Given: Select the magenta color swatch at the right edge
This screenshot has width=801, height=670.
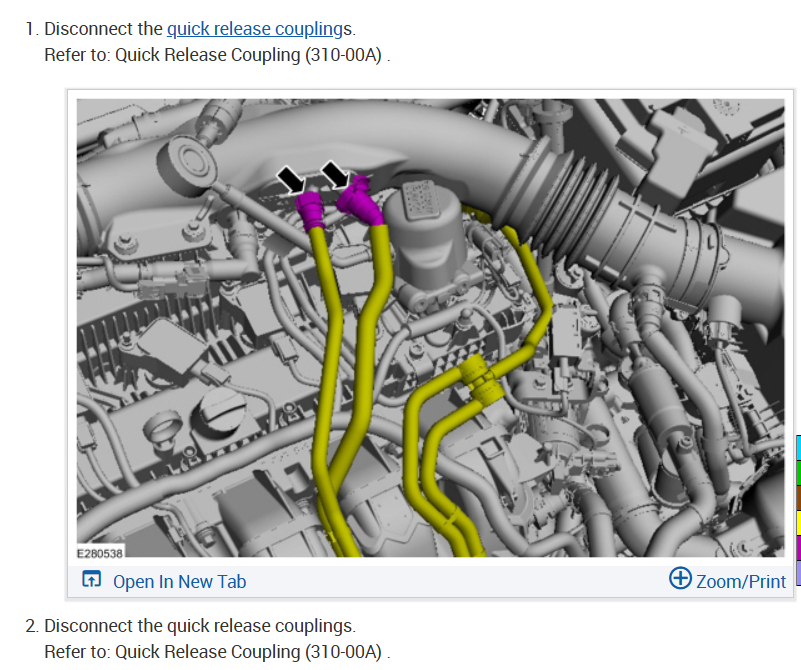Looking at the screenshot, I should (x=798, y=548).
